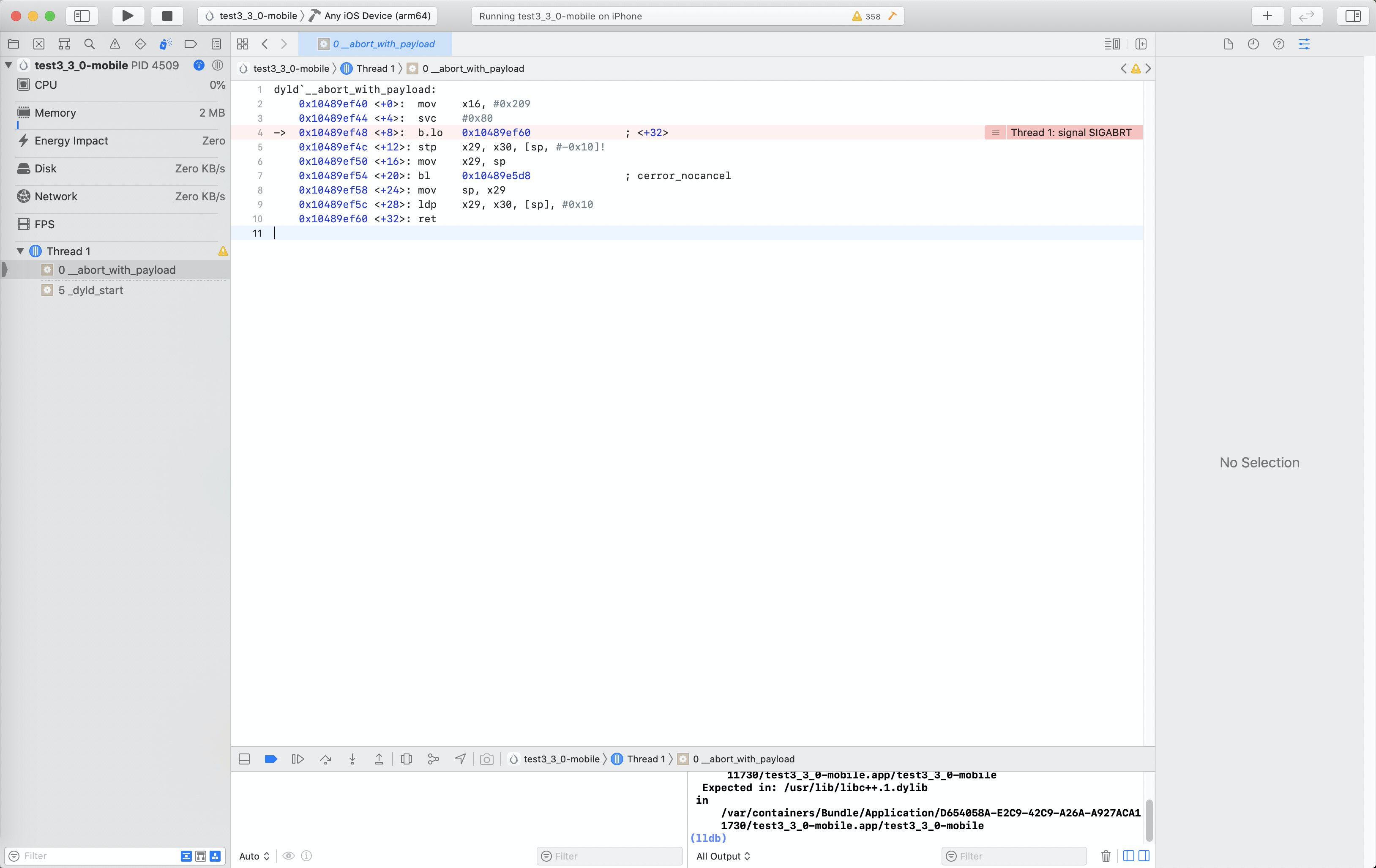Screen dimensions: 1376x868
Task: Toggle the navigator sidebar visibility
Action: click(82, 16)
